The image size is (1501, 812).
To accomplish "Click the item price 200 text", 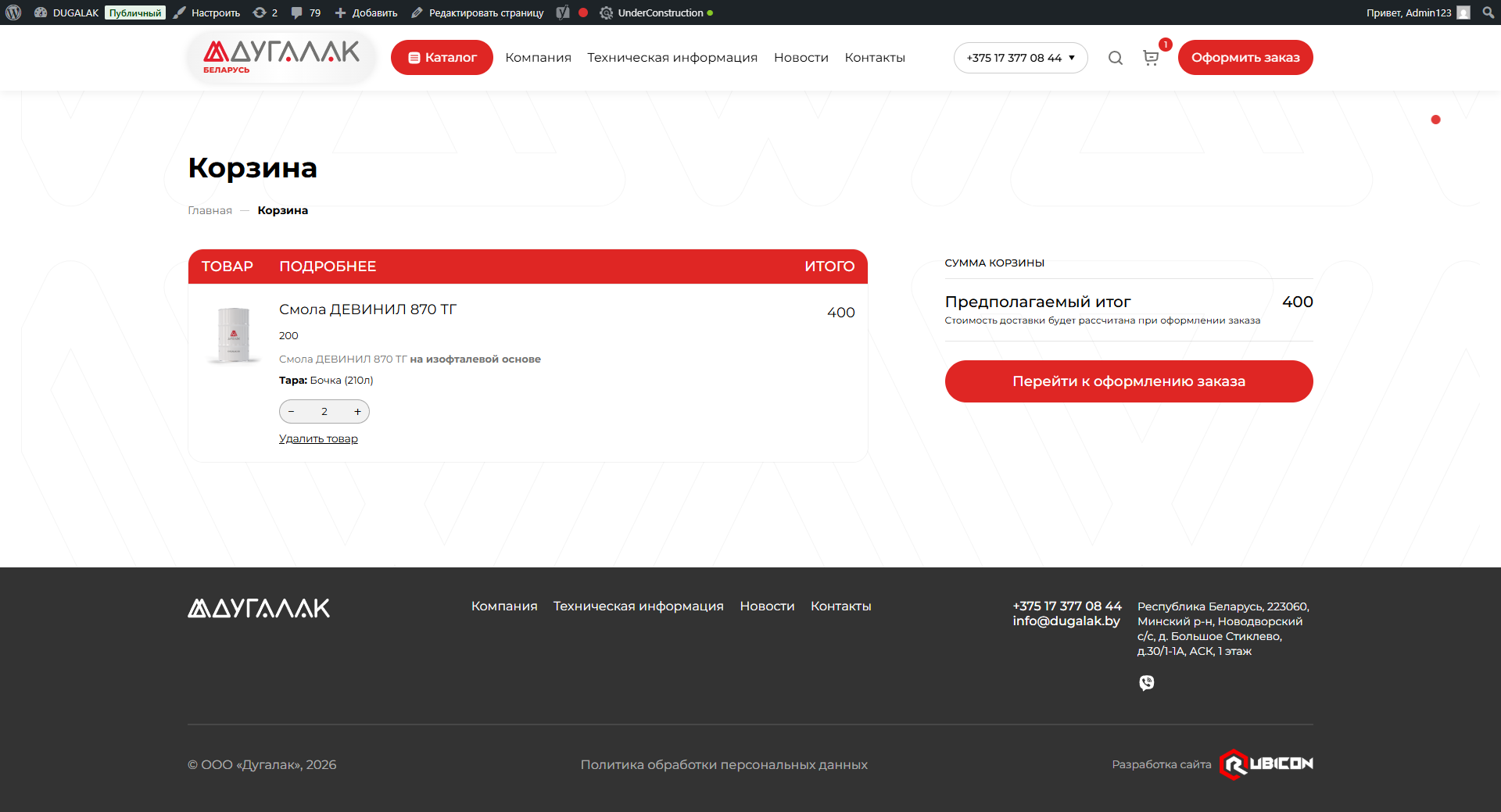I will [288, 335].
